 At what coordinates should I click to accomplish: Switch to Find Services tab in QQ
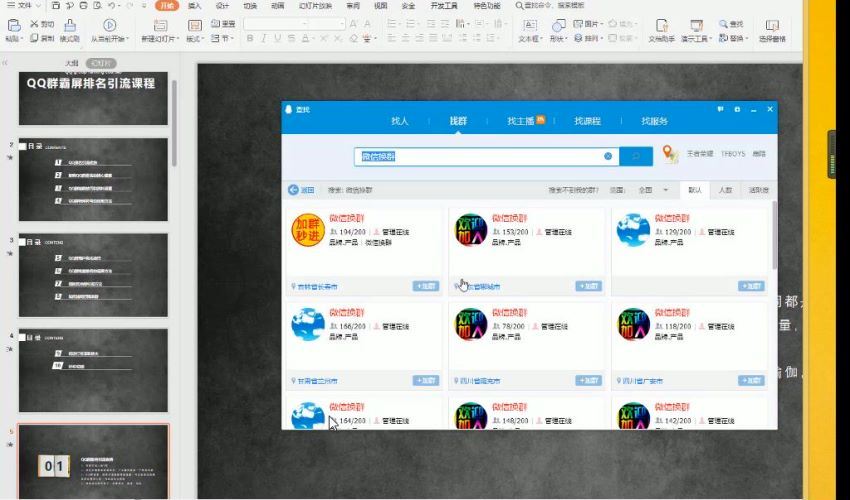click(654, 121)
